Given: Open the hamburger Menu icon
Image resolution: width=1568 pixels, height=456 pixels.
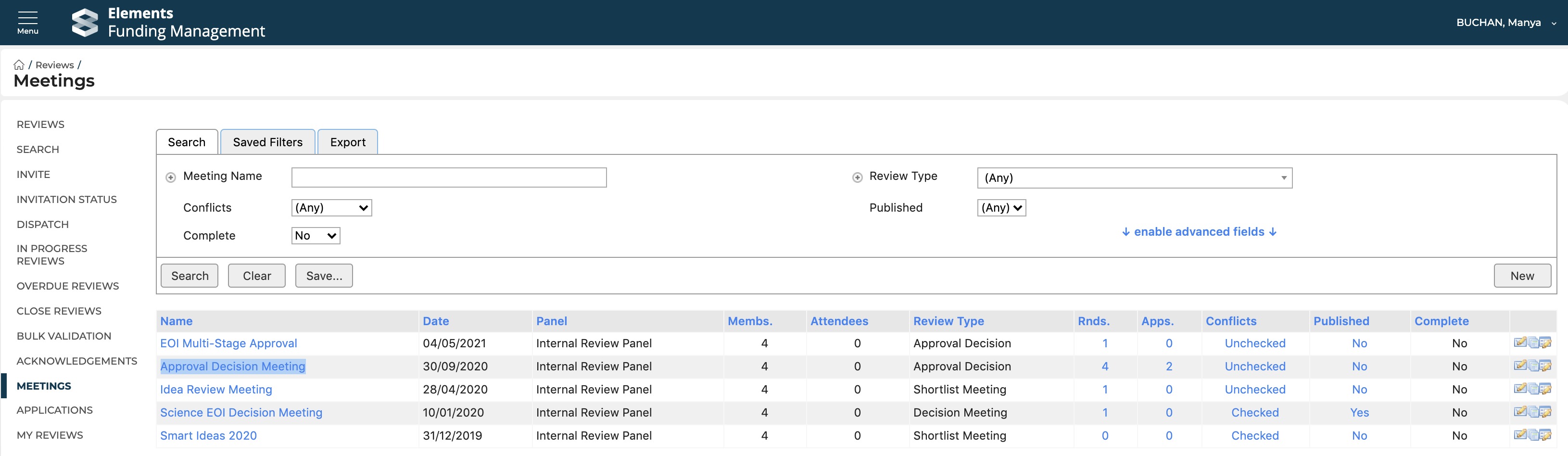Looking at the screenshot, I should (x=27, y=22).
